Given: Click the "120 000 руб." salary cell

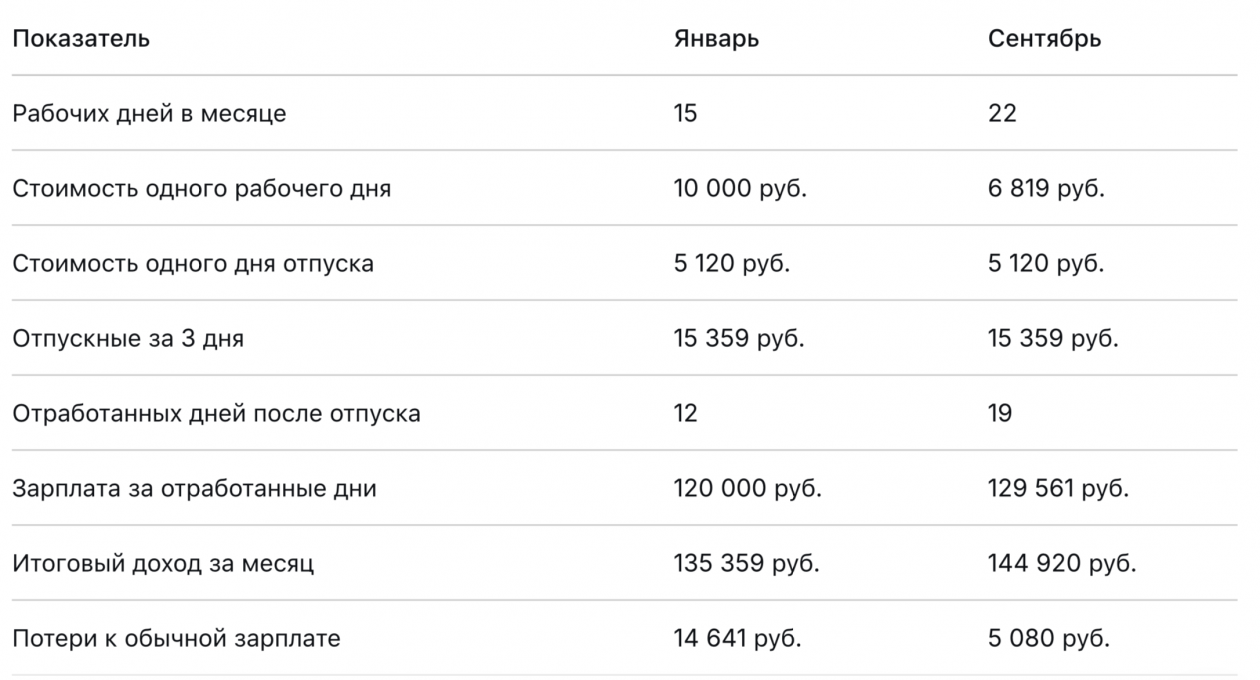Looking at the screenshot, I should click(x=747, y=488).
